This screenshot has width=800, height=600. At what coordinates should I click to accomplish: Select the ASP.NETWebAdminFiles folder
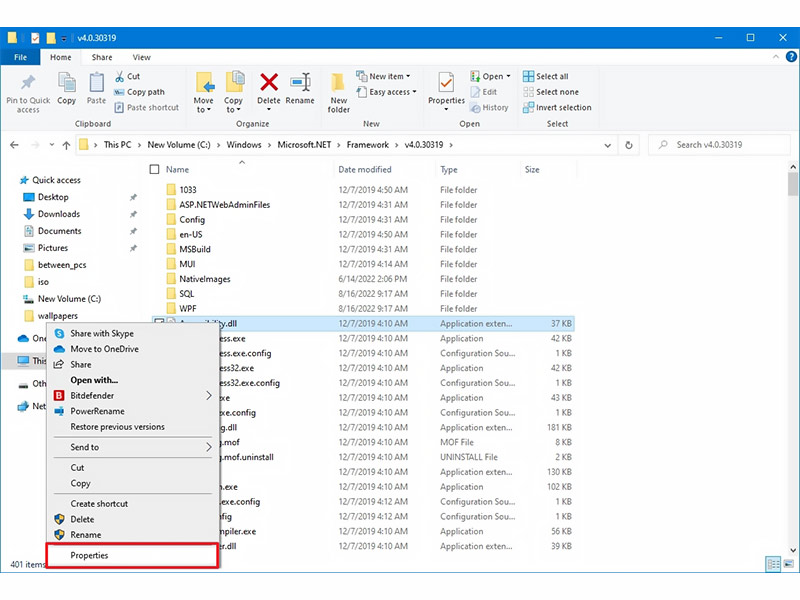pyautogui.click(x=224, y=205)
